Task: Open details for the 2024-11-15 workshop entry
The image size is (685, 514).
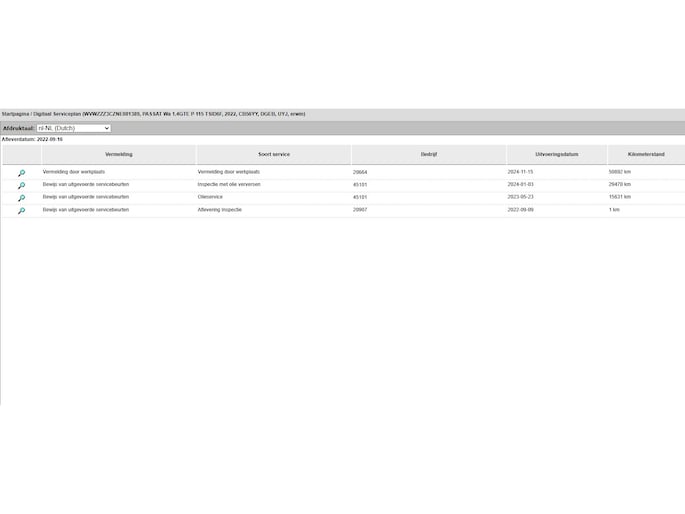Action: pos(21,173)
